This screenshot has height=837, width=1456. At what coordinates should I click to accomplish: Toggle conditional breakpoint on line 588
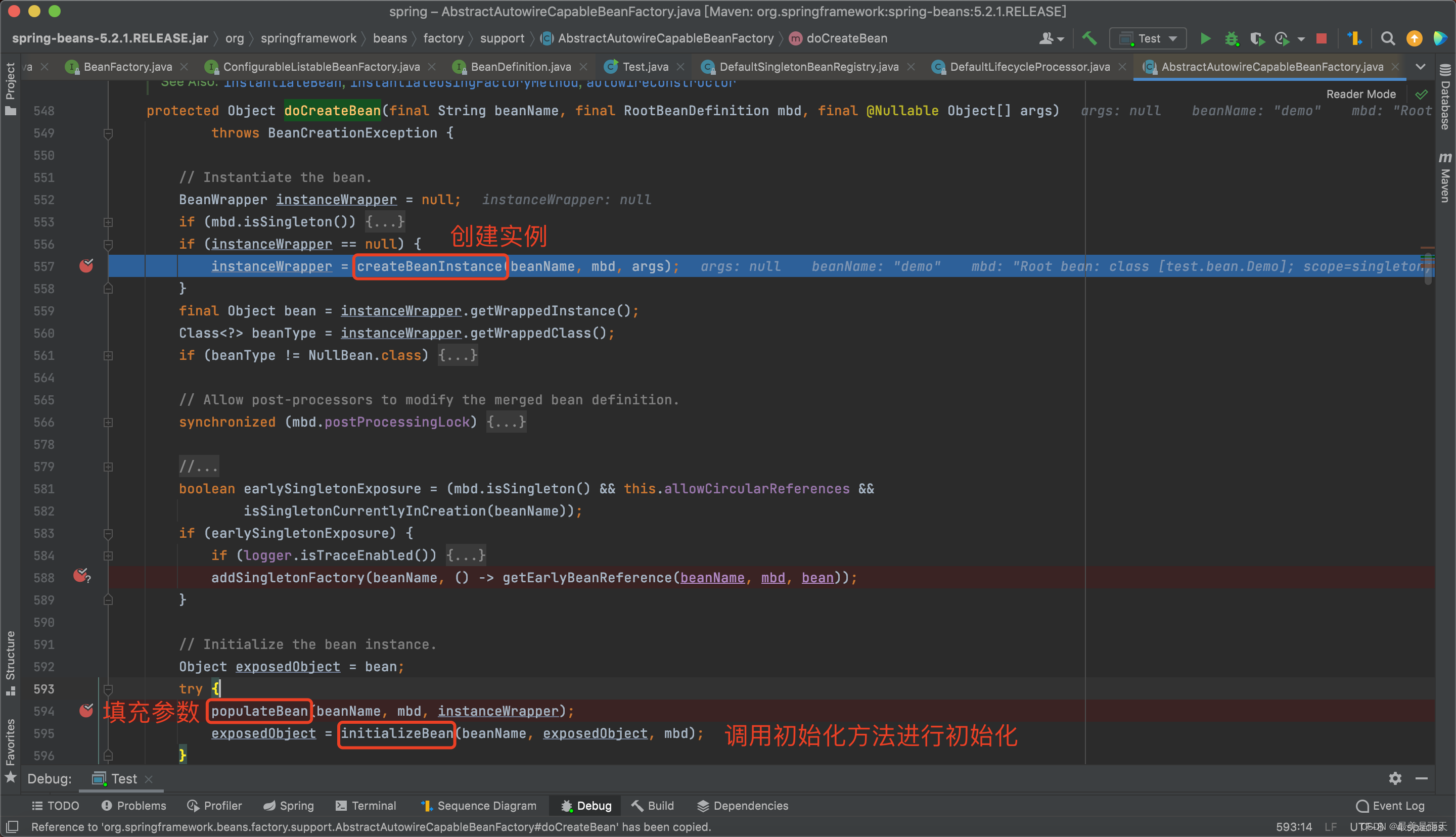tap(81, 575)
